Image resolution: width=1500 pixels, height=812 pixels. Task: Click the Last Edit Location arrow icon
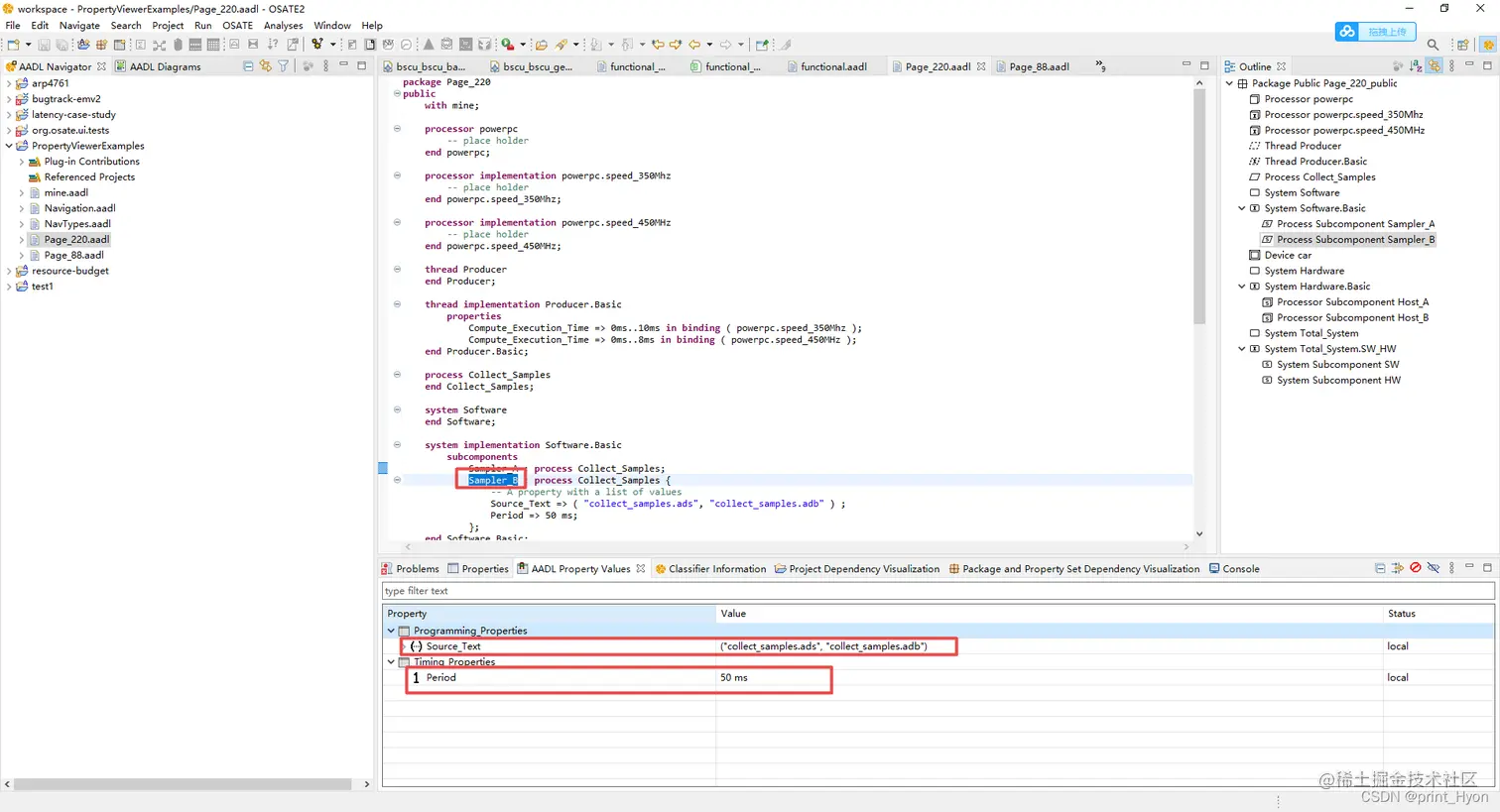click(x=658, y=45)
